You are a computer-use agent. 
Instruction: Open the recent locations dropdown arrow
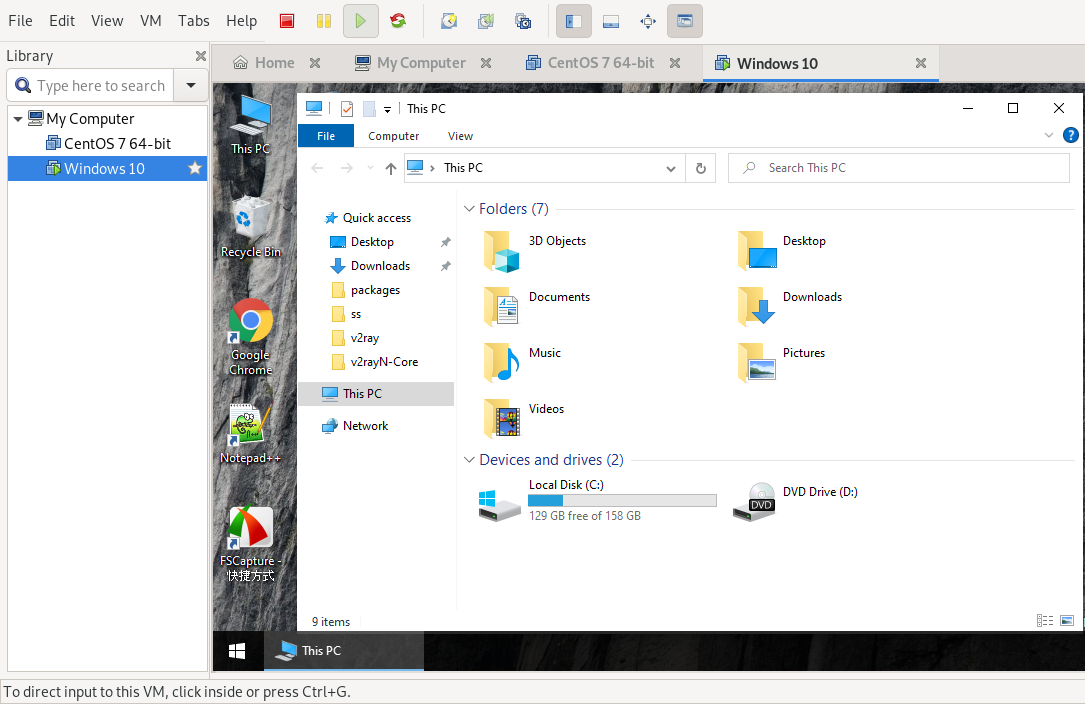370,168
